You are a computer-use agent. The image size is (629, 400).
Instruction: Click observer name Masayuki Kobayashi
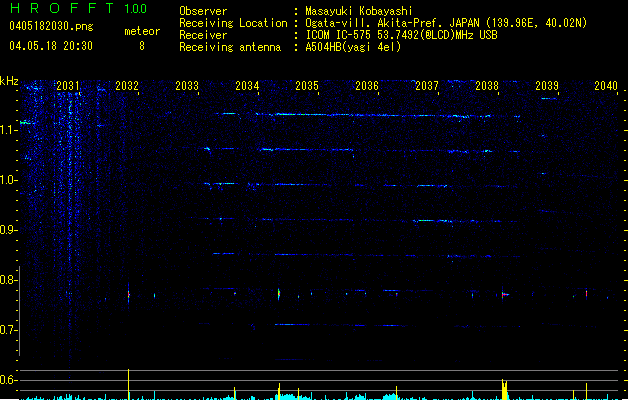tap(359, 11)
